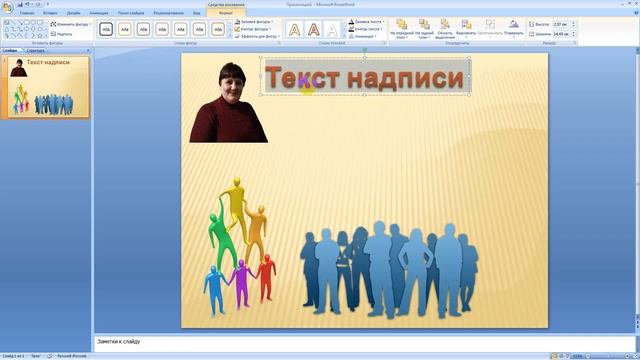Click the Высота height input field
The image size is (640, 360).
(x=561, y=24)
